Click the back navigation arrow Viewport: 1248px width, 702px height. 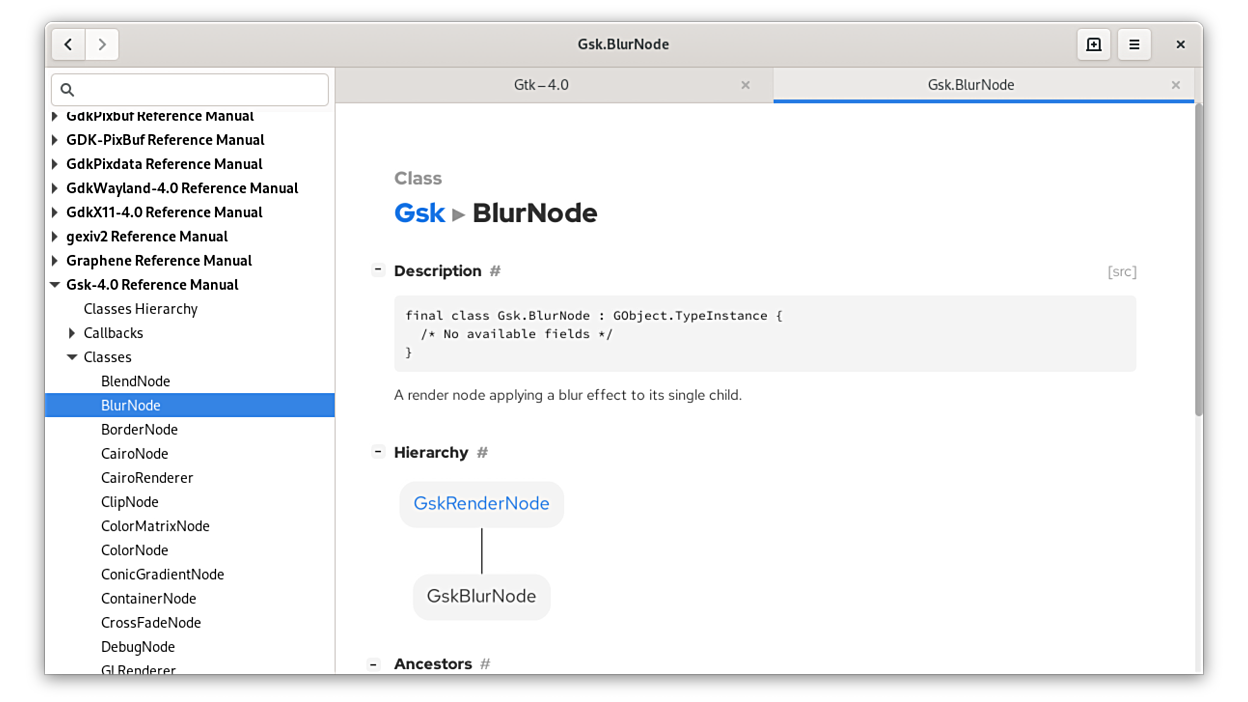tap(68, 45)
